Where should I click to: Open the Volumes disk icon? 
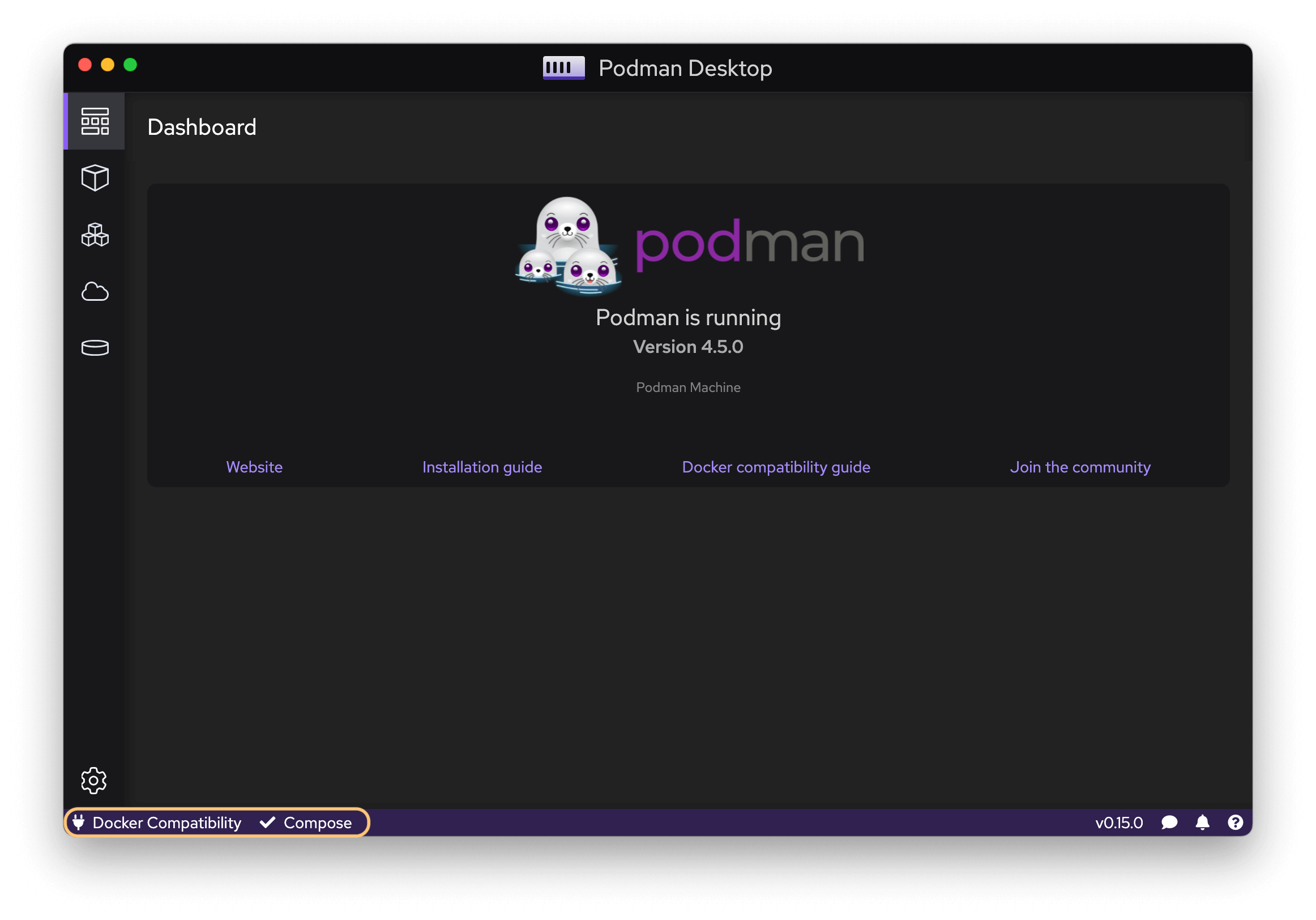coord(95,348)
